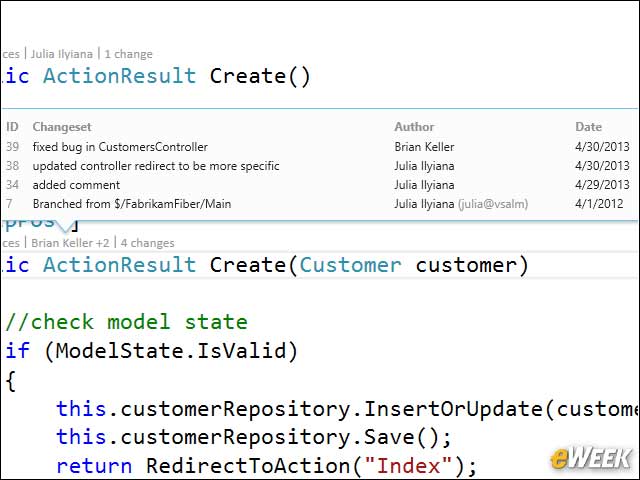Open the 'Julia Ilyiana' CodeLens author indicator
The image size is (640, 480).
click(x=62, y=54)
